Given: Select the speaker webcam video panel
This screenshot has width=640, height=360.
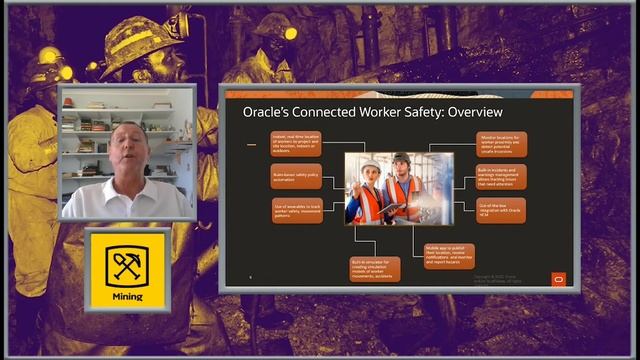Looking at the screenshot, I should click(x=127, y=152).
